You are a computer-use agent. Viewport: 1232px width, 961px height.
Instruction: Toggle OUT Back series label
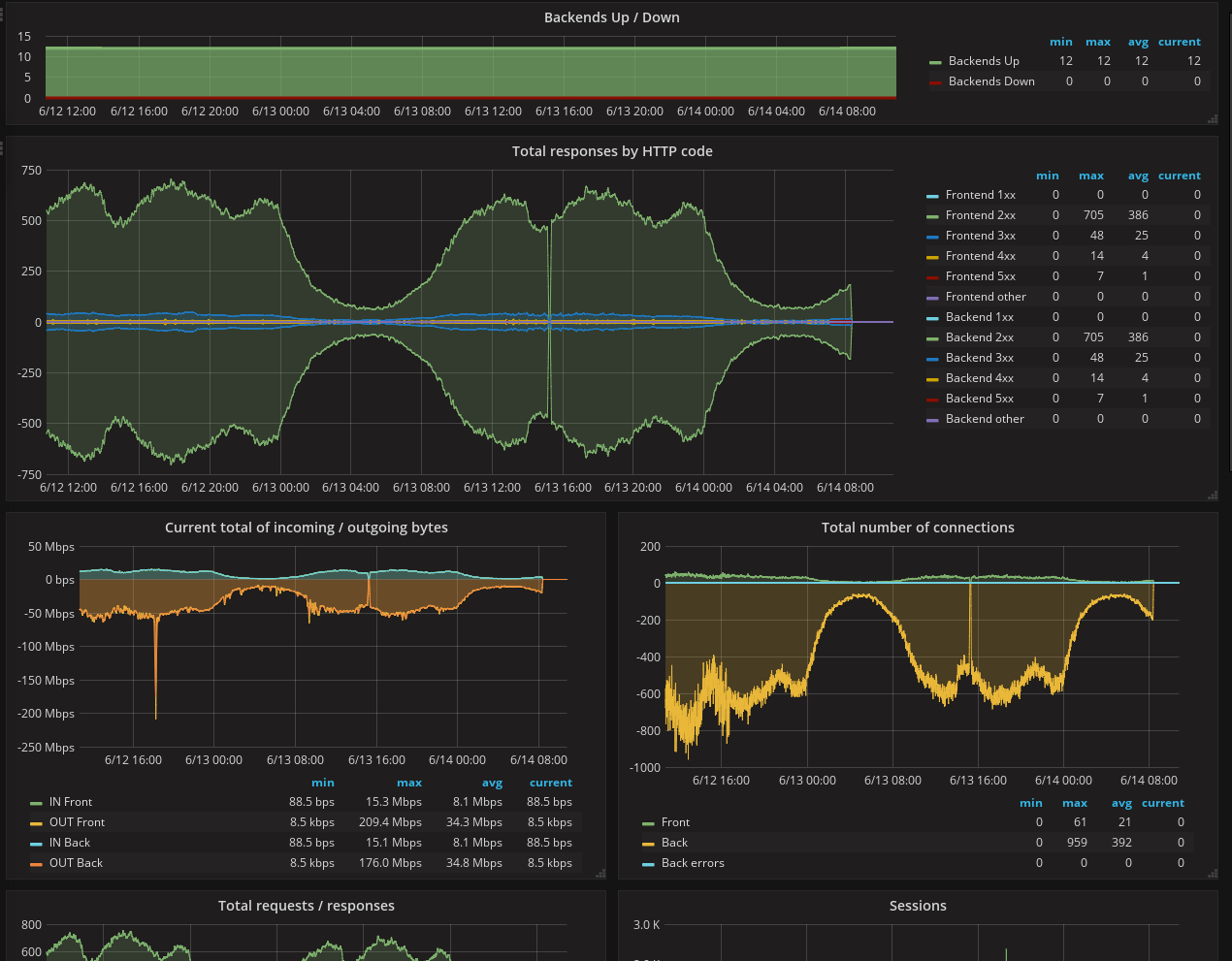click(x=76, y=863)
